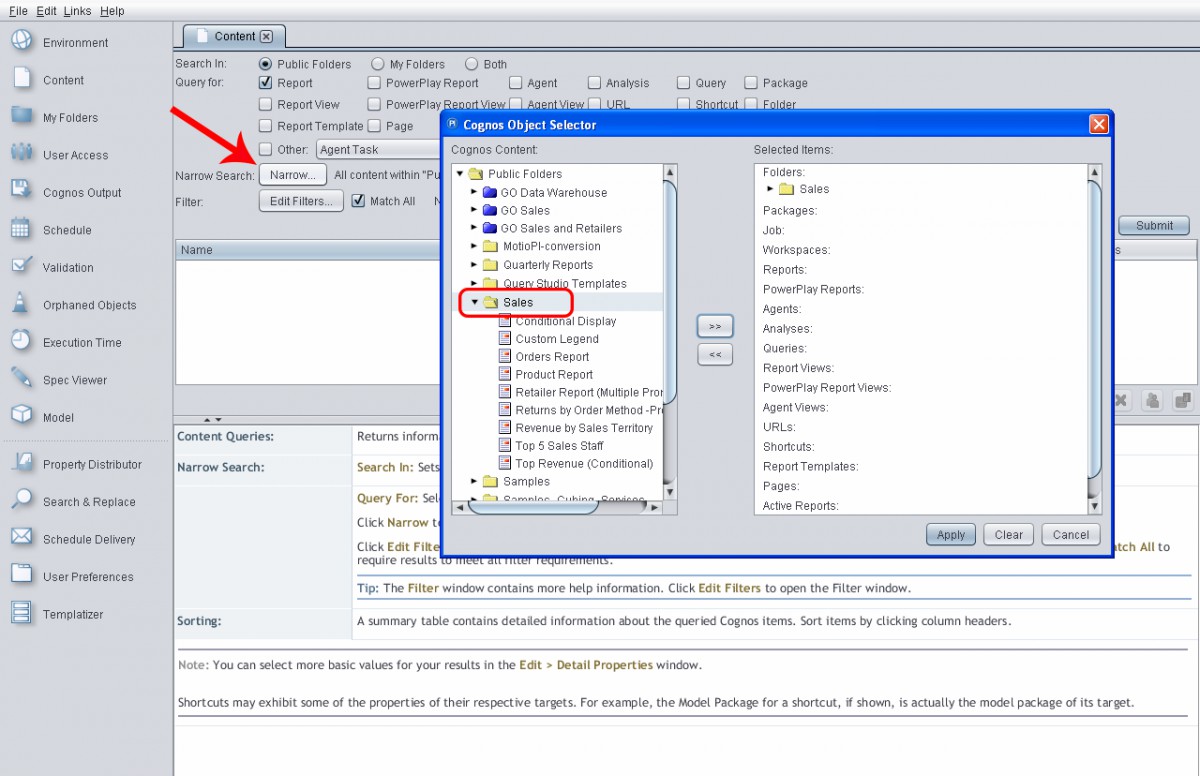
Task: Open the Edit menu
Action: (46, 11)
